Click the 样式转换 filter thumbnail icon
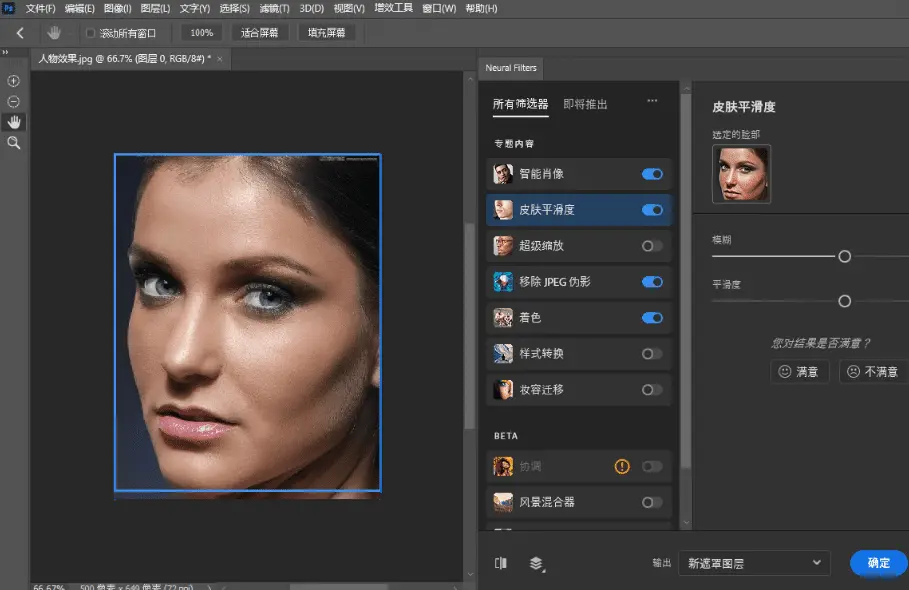Image resolution: width=909 pixels, height=590 pixels. (503, 354)
